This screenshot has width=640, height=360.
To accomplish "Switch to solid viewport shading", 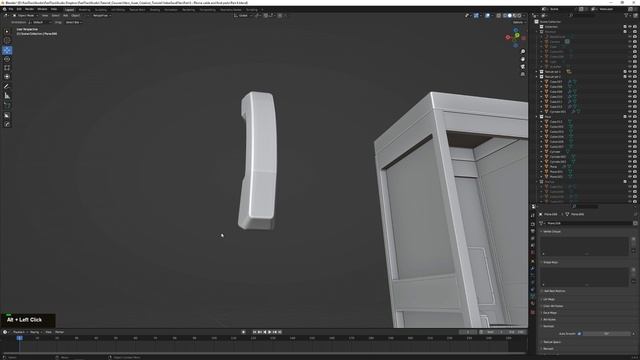I will [x=510, y=16].
